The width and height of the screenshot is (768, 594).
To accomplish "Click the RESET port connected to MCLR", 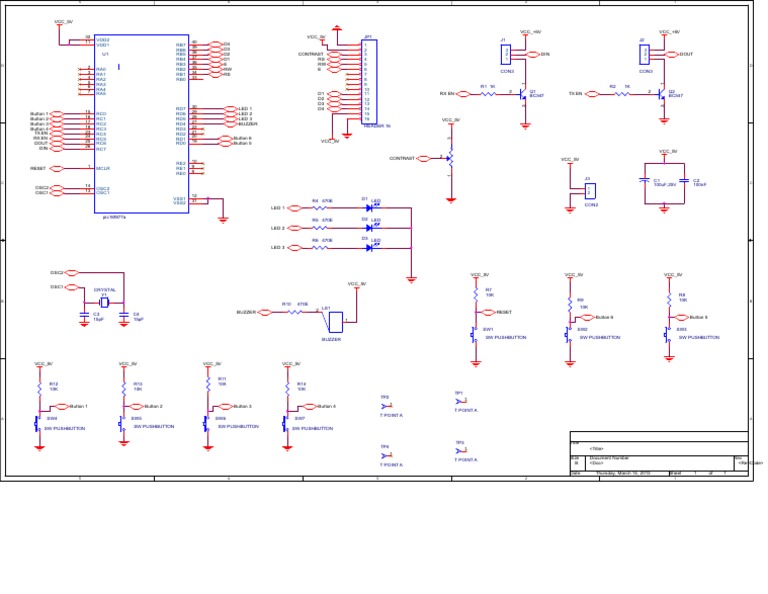I will pyautogui.click(x=57, y=168).
